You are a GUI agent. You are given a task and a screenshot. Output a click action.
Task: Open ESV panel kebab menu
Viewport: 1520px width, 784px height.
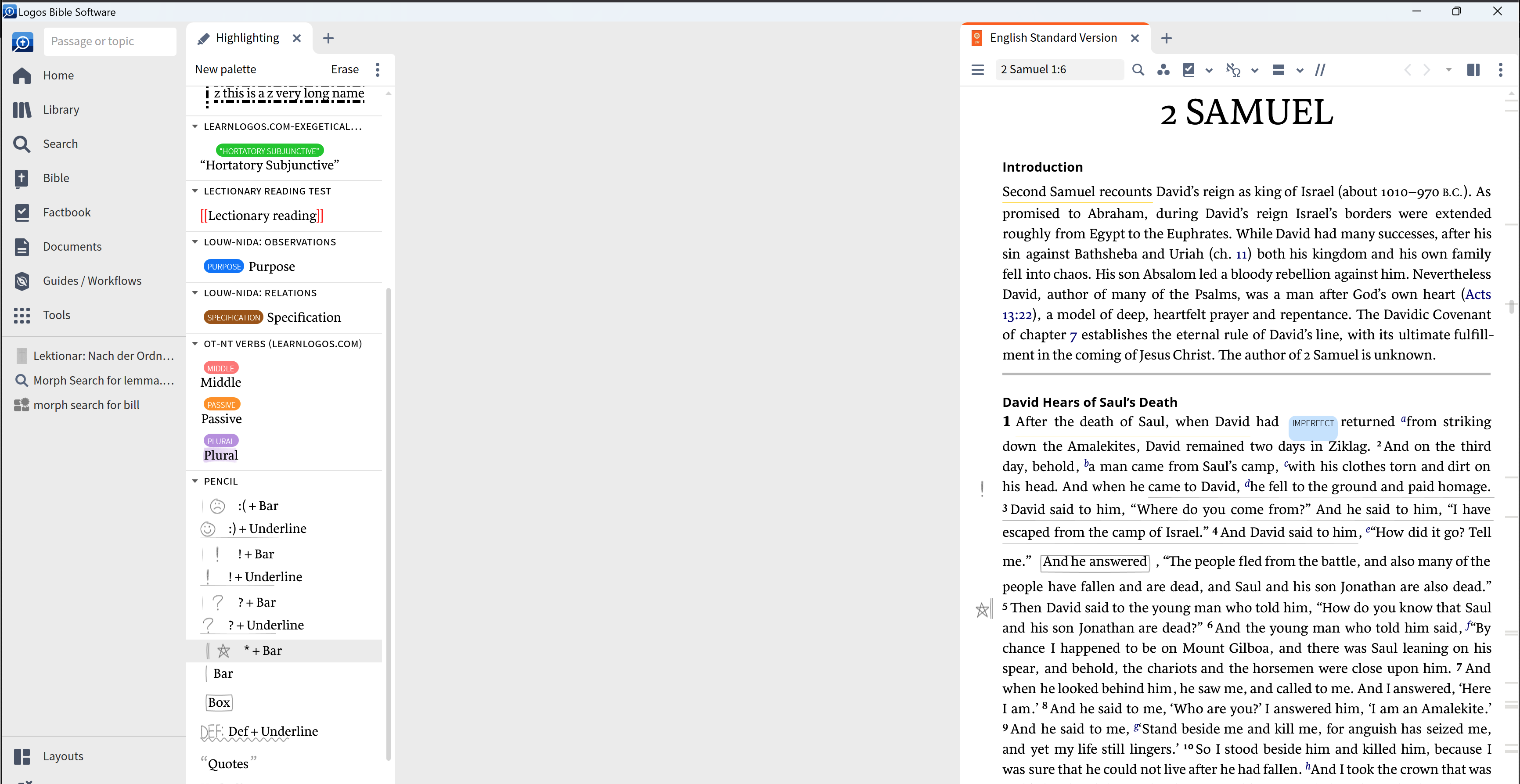pyautogui.click(x=1501, y=70)
